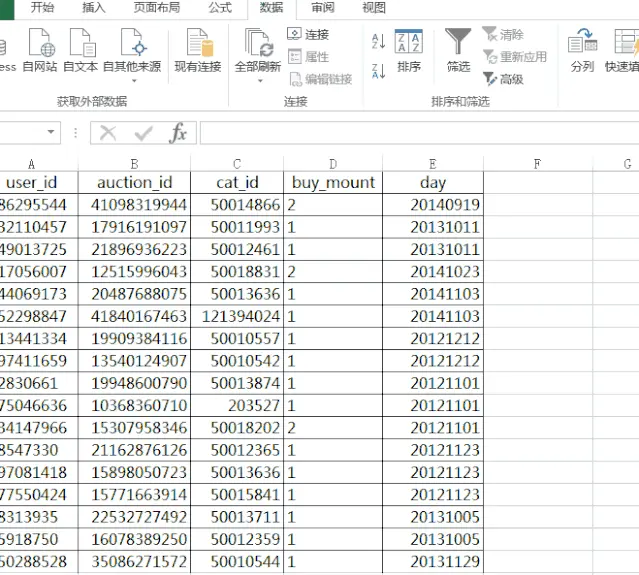639x575 pixels.
Task: Open the 视图 (View) tab
Action: coord(374,7)
